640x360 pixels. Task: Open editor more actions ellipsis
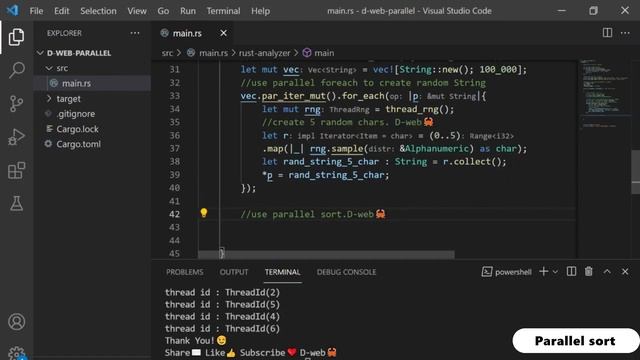(625, 33)
